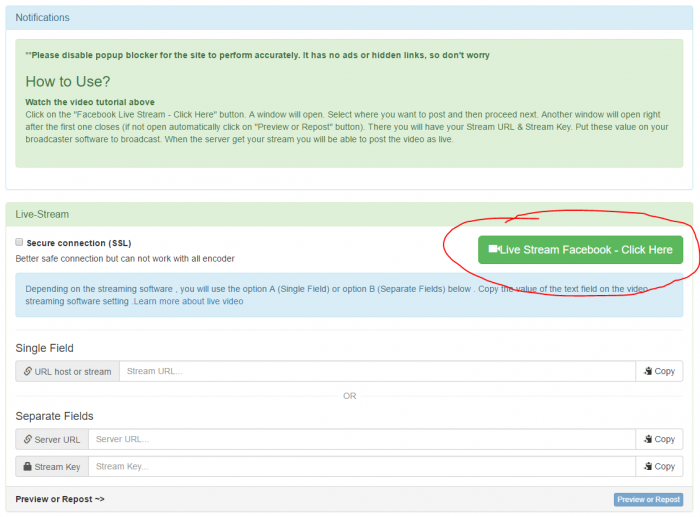
Task: Click the How to Use? heading
Action: (x=67, y=81)
